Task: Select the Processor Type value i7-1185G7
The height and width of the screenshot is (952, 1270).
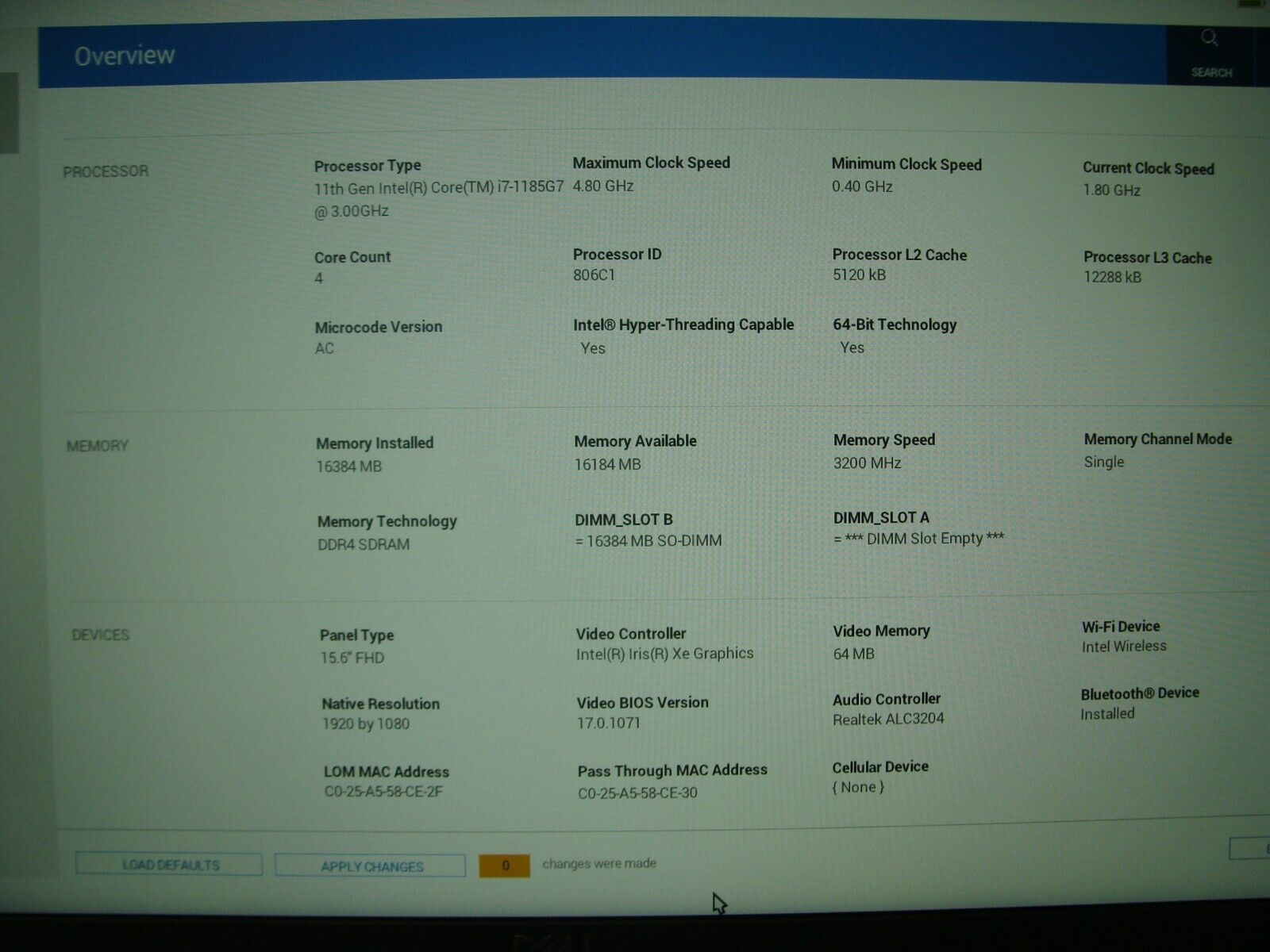Action: click(x=439, y=199)
